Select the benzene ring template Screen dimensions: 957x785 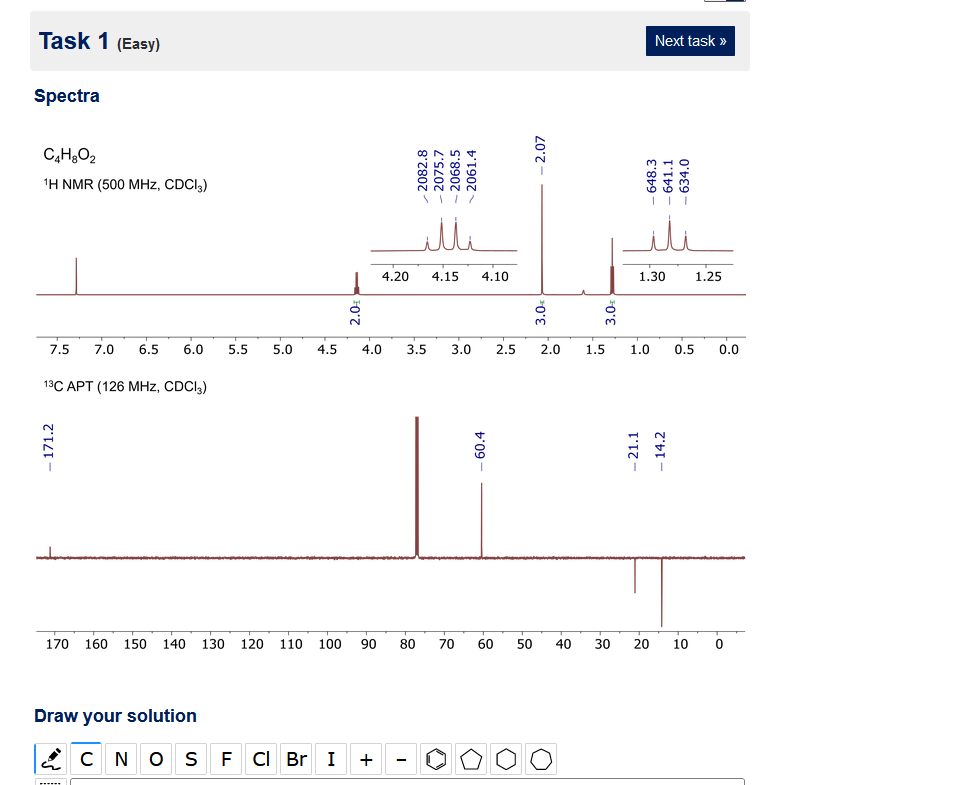point(436,759)
